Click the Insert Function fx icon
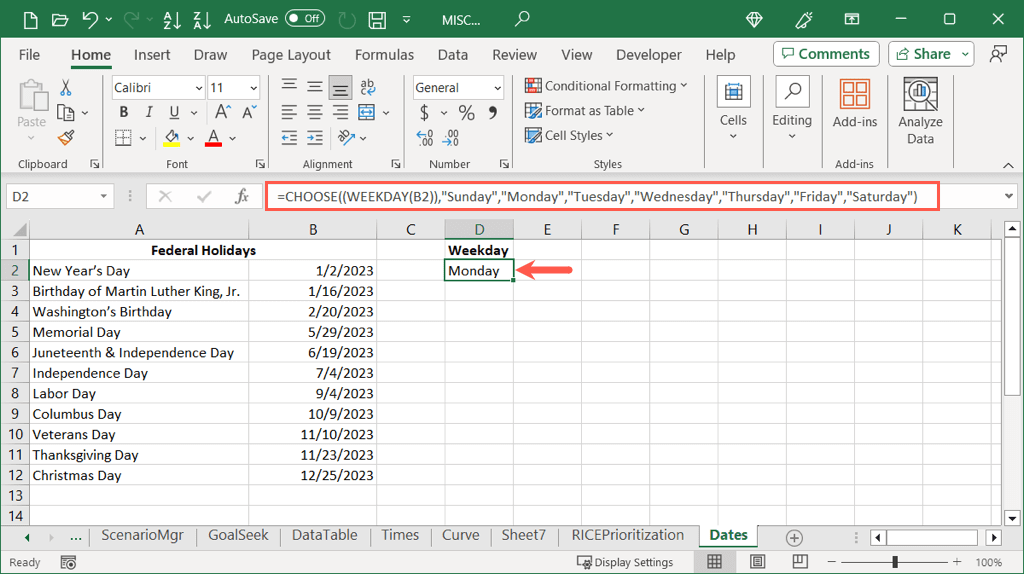This screenshot has width=1024, height=574. pos(241,197)
